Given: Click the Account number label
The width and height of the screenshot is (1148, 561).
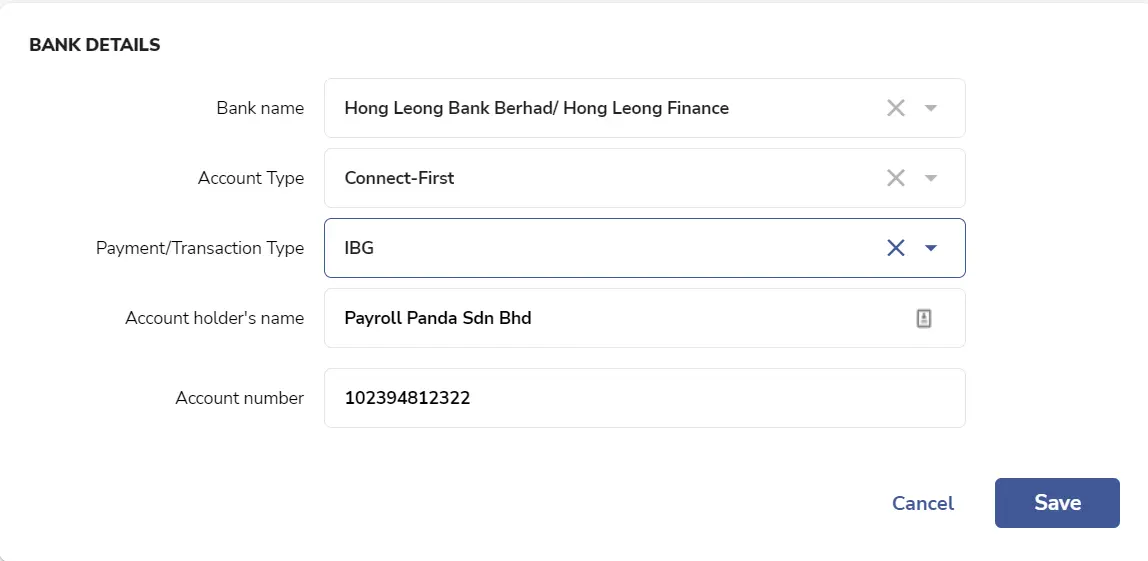Looking at the screenshot, I should coord(239,398).
